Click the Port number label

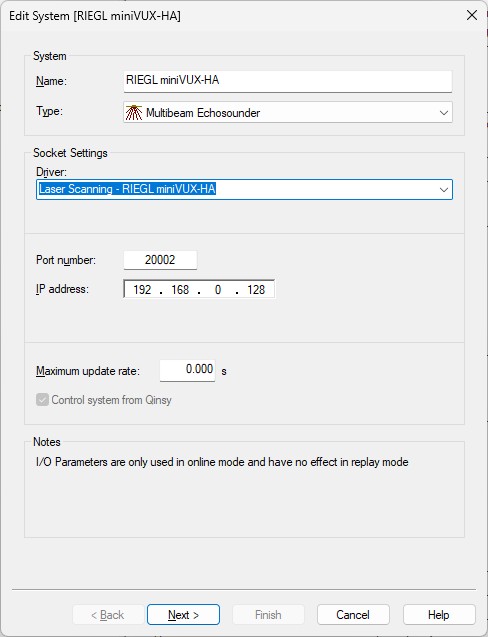[x=66, y=260]
